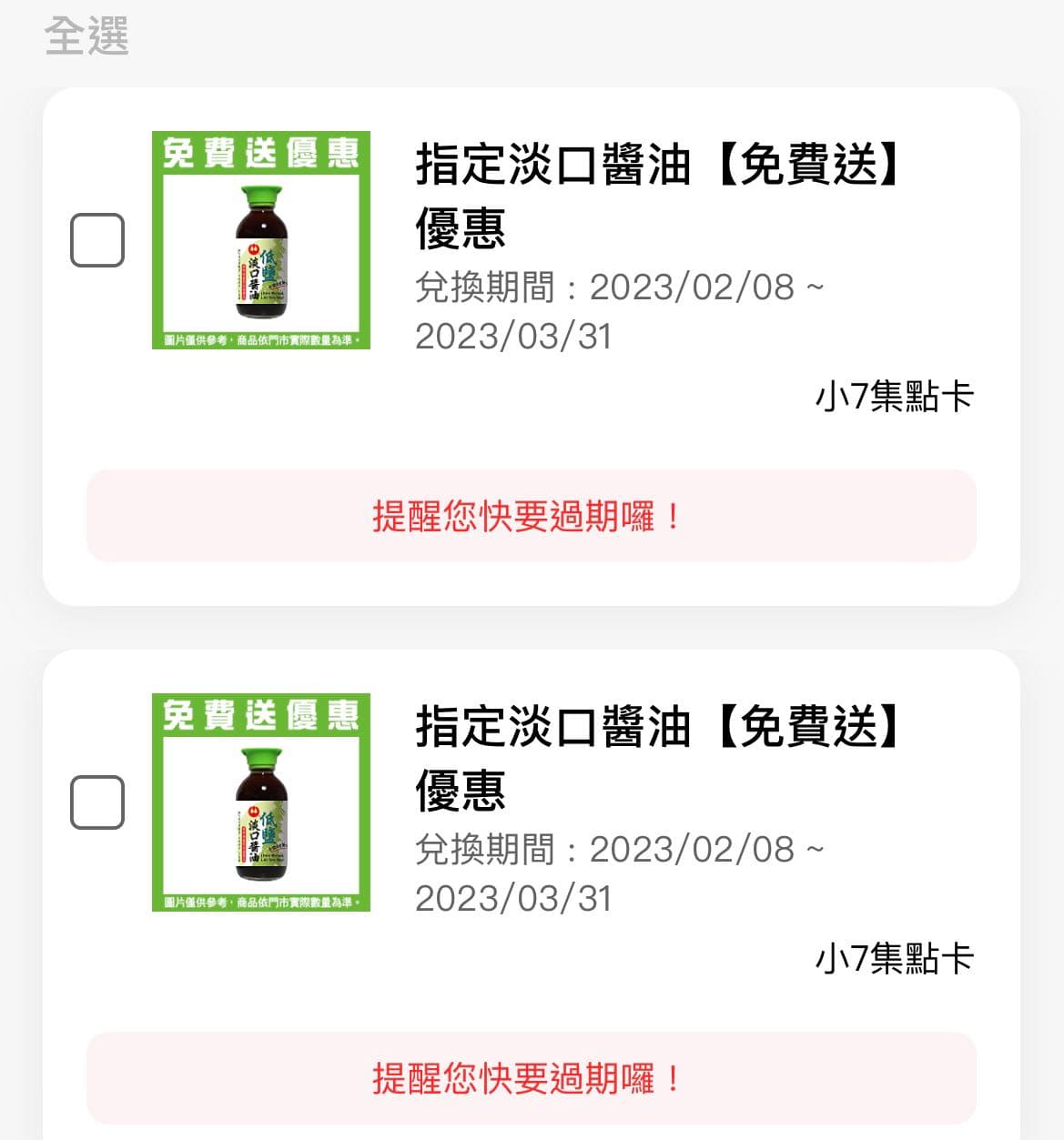Open the first soy sauce coupon thumbnail image
The height and width of the screenshot is (1140, 1064).
tap(261, 240)
